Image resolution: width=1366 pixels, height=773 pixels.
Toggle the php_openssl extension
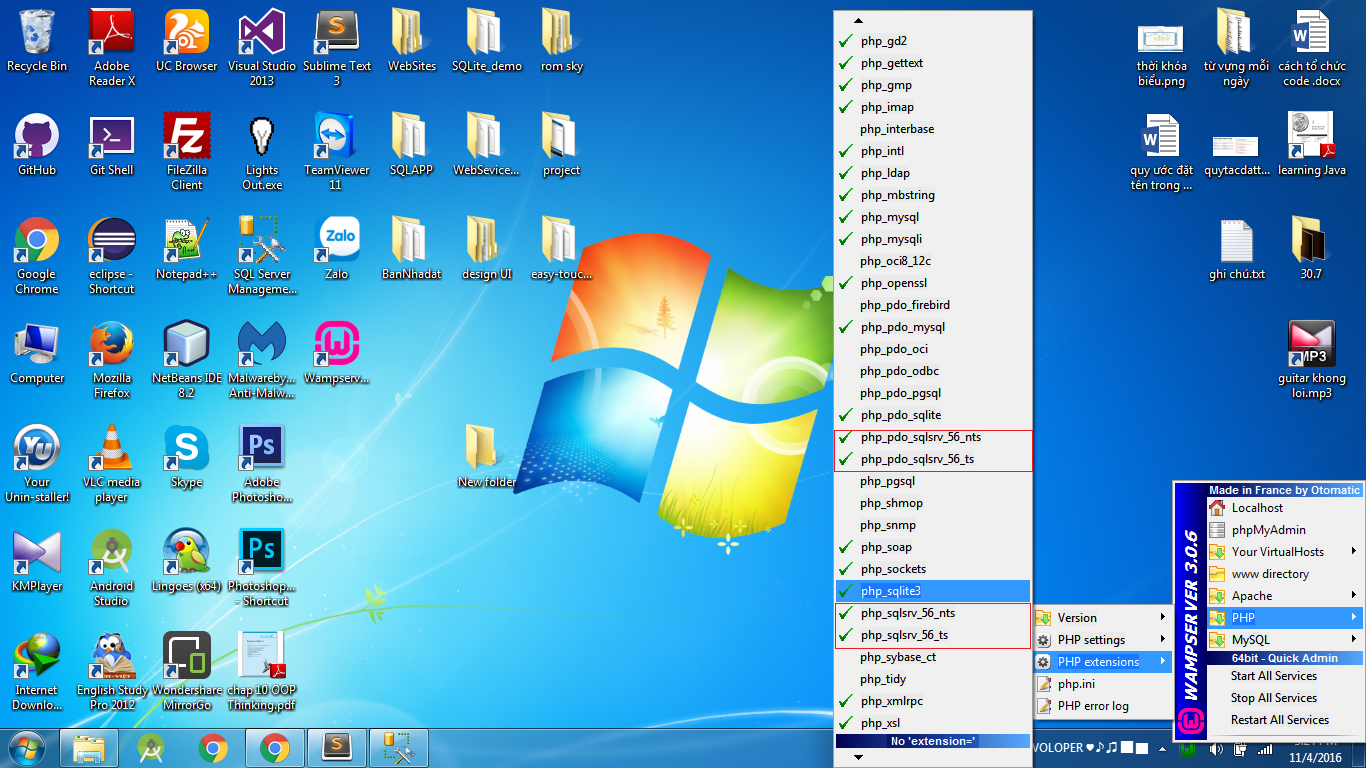933,283
